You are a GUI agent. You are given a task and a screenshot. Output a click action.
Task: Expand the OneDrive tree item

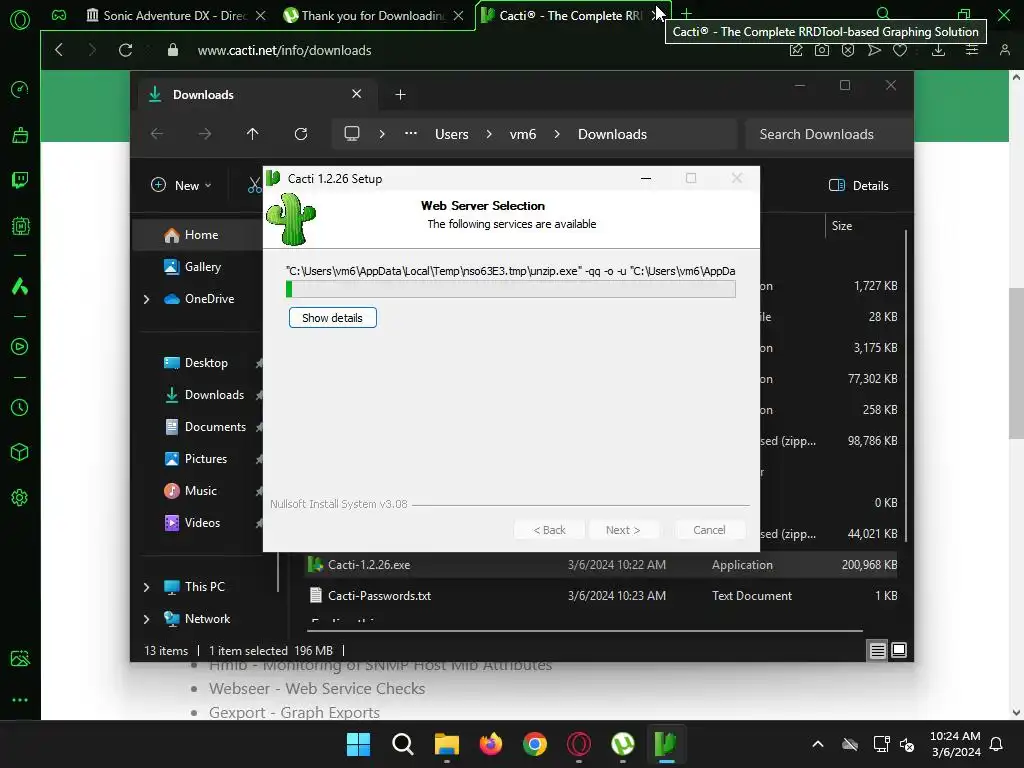(x=146, y=299)
